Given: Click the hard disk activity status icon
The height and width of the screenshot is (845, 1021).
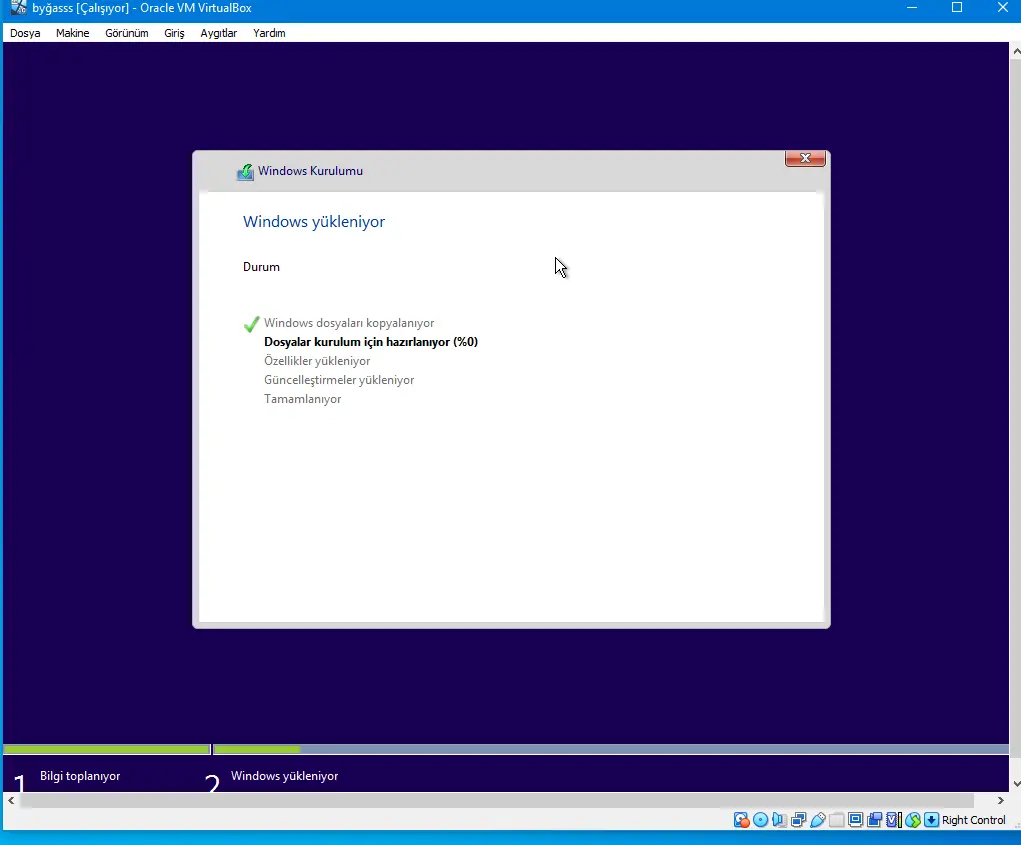Looking at the screenshot, I should pos(741,820).
